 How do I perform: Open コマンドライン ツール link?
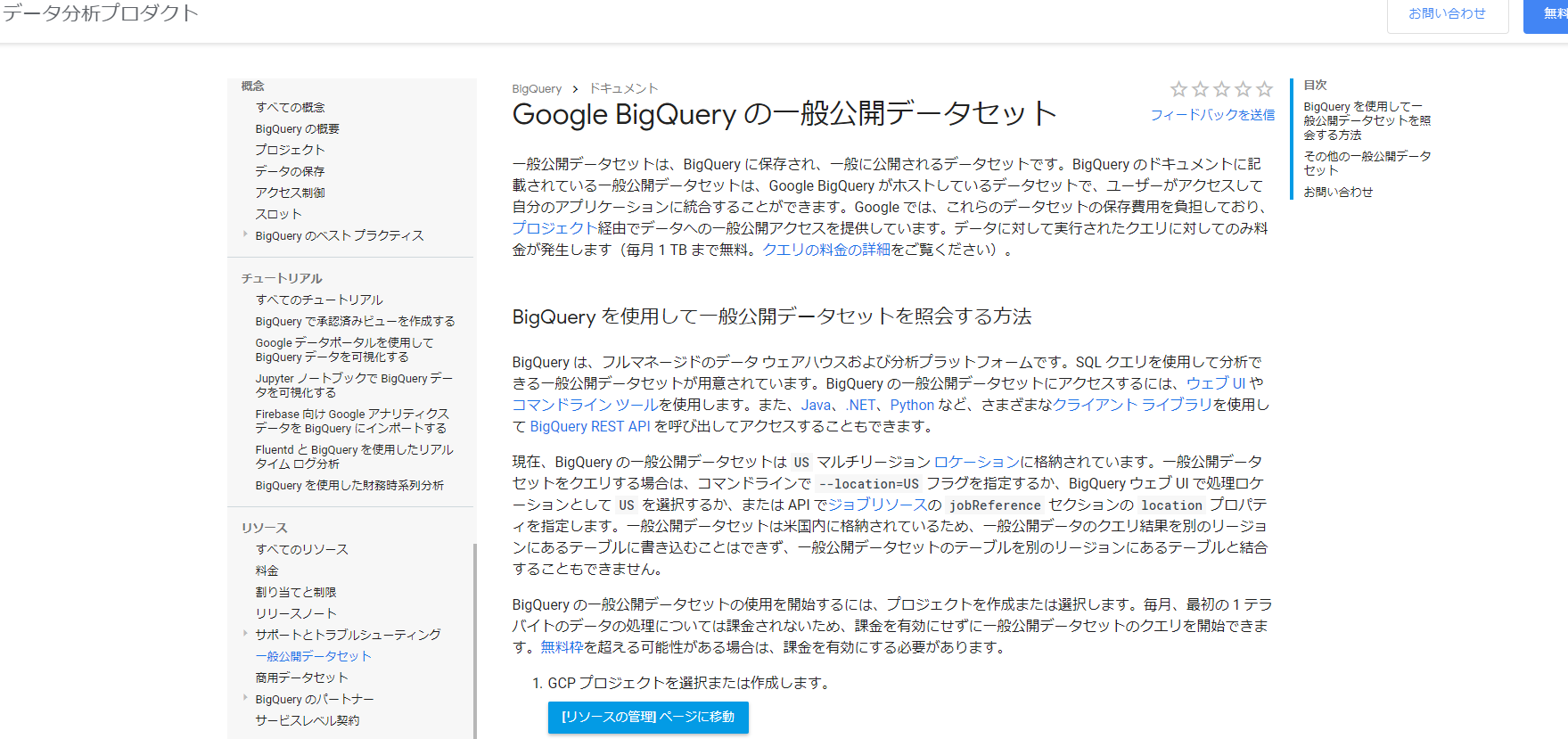pos(585,405)
